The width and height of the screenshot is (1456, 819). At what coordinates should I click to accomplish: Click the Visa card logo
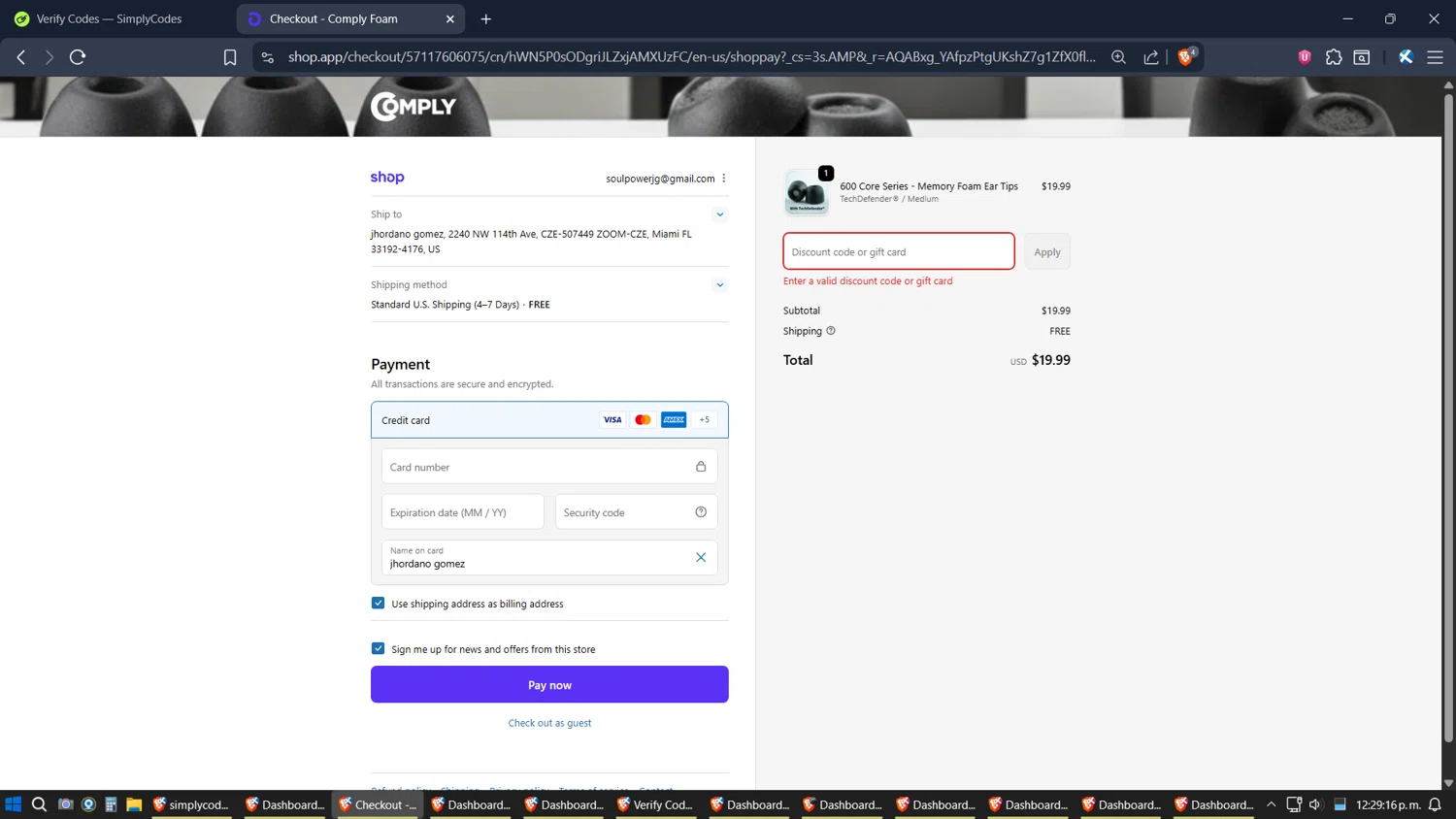click(612, 420)
